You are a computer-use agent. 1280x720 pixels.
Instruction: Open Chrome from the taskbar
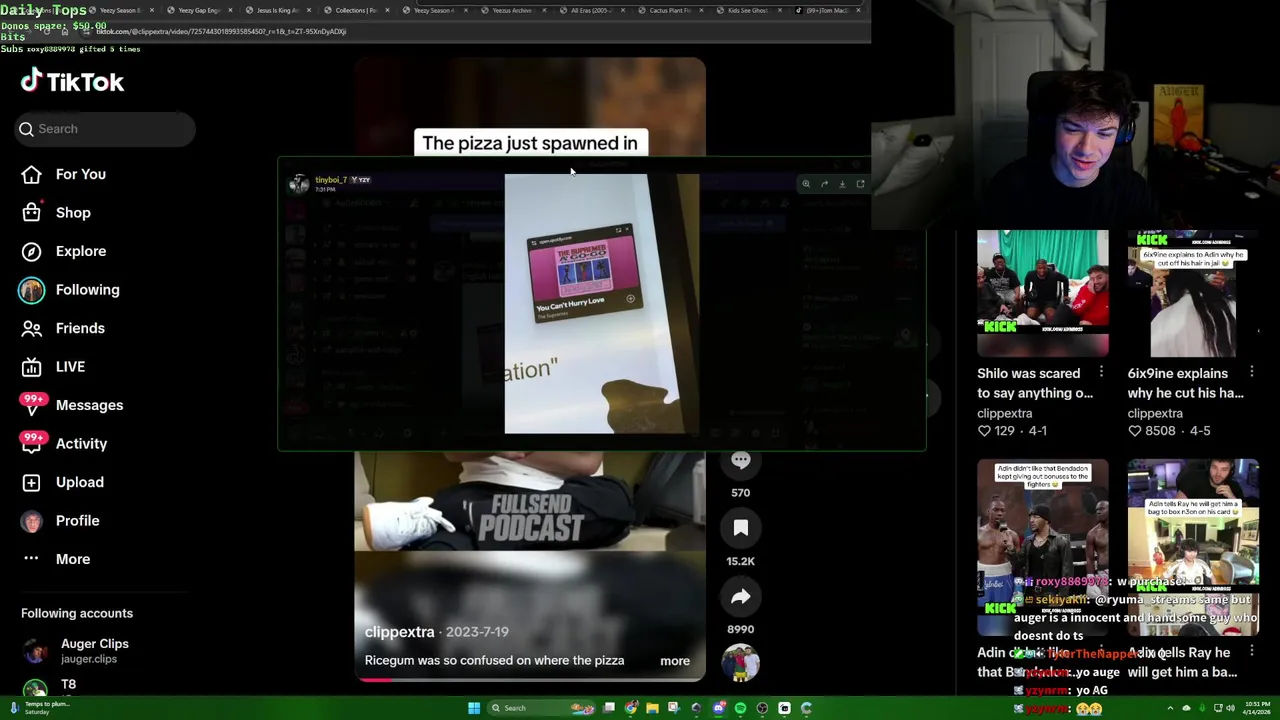pyautogui.click(x=631, y=708)
